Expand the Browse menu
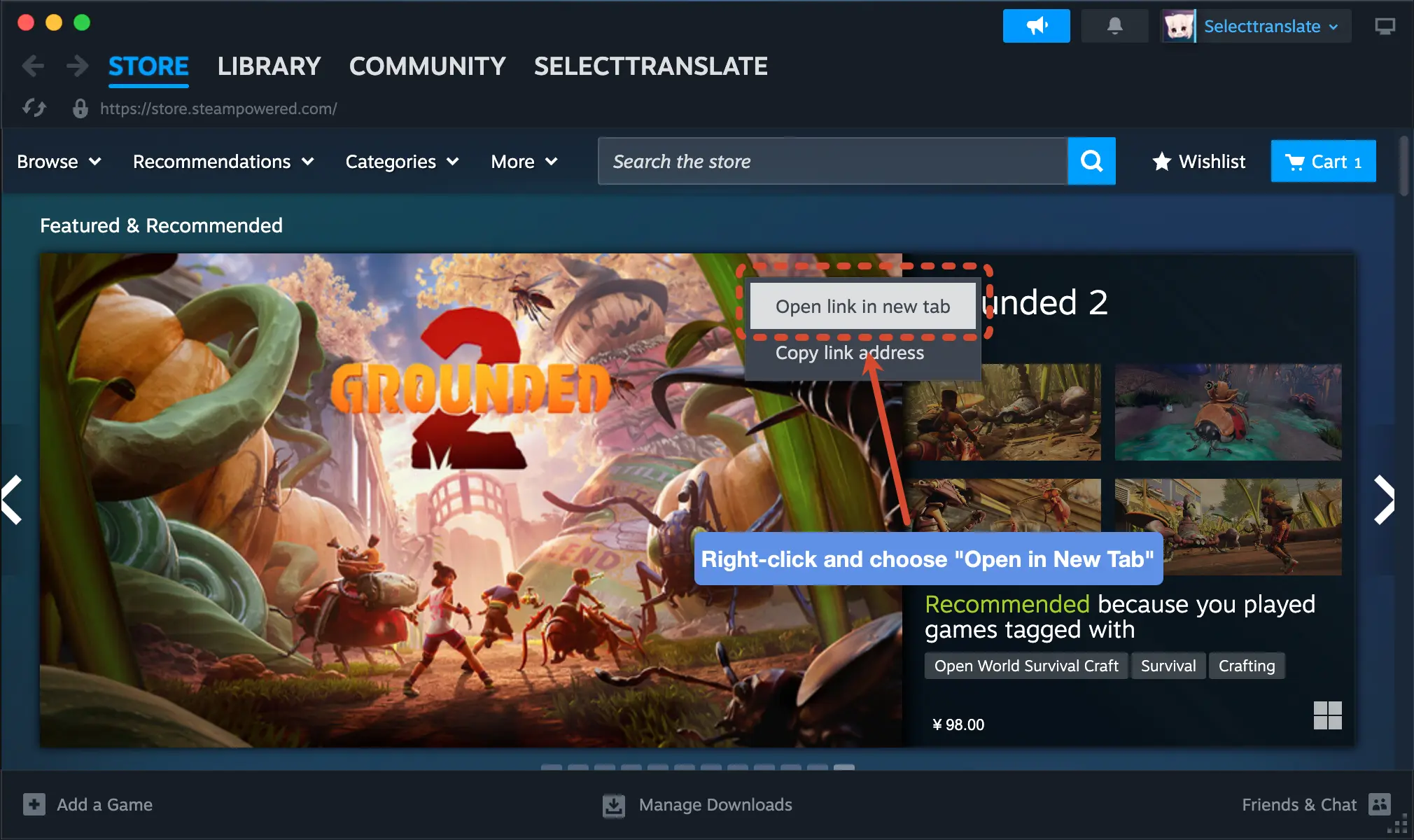 (59, 162)
